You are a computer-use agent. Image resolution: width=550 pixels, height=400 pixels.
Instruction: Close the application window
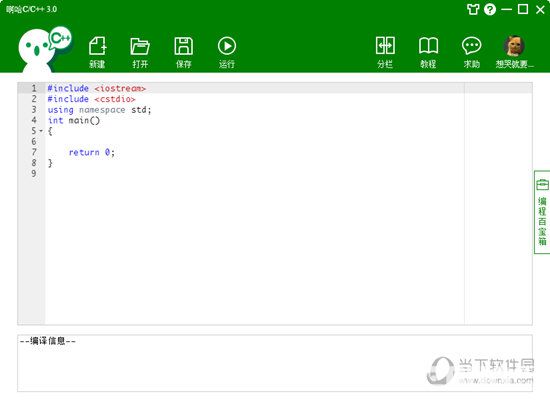541,9
